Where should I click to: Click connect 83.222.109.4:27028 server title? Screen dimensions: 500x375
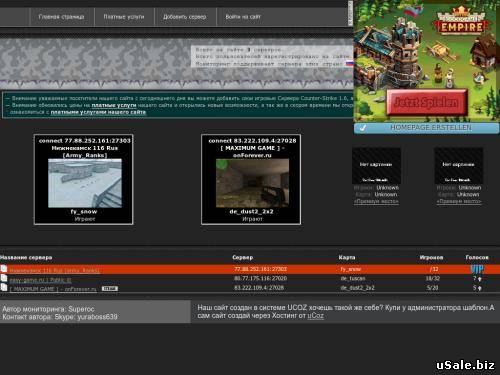click(x=252, y=141)
